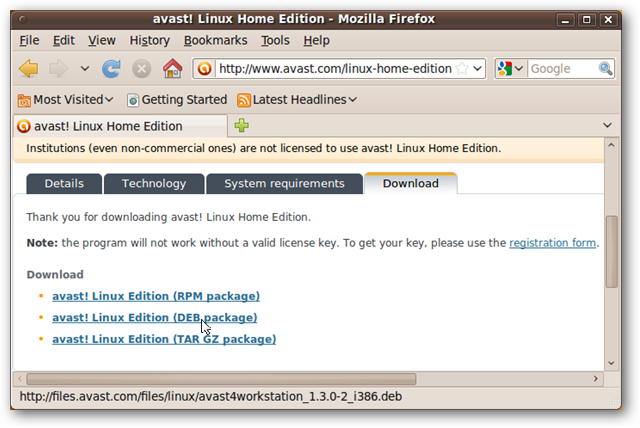Screen dimensions: 640x428
Task: Reload the page with the blue Refresh icon
Action: point(111,69)
